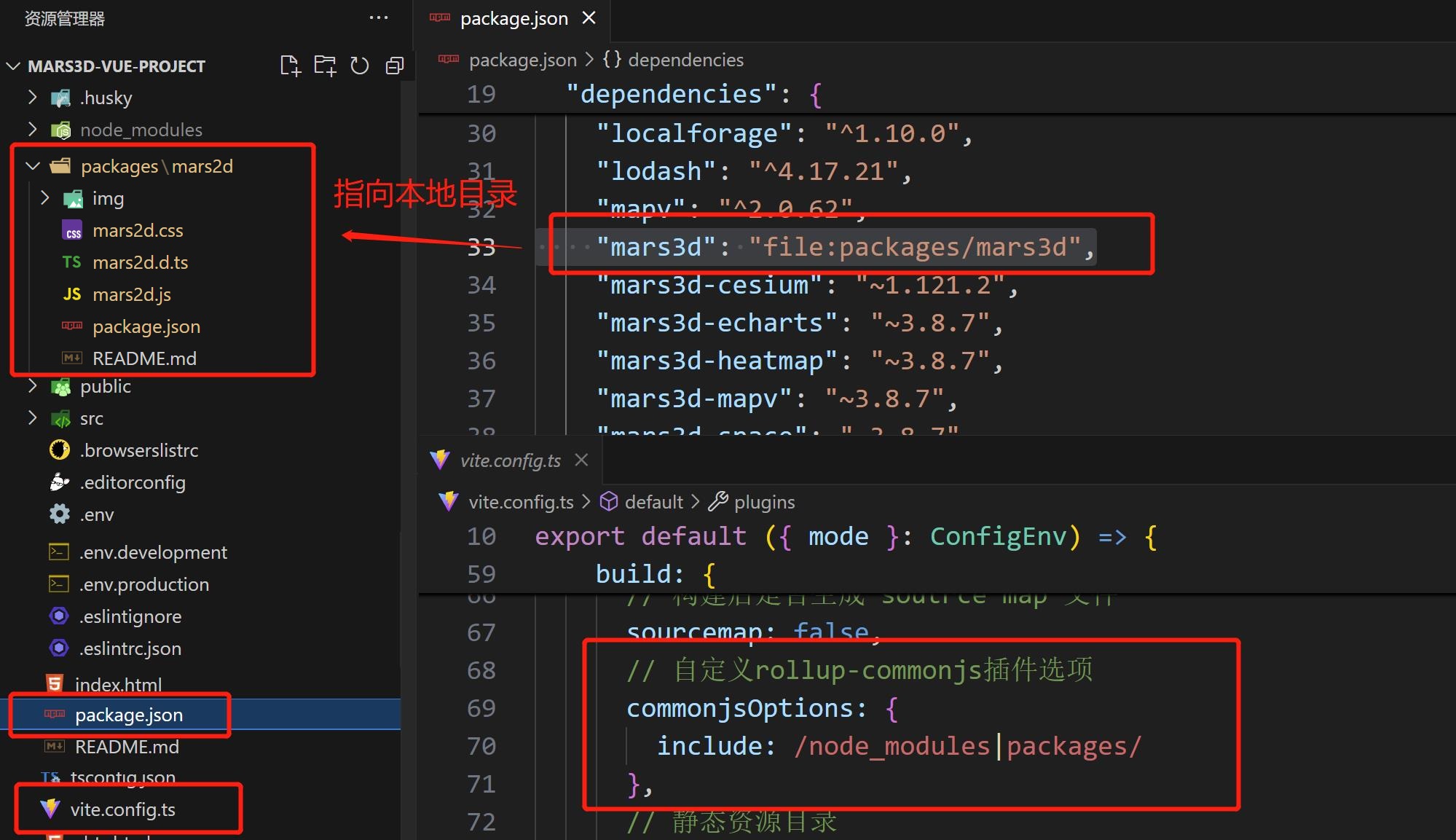Open vite.config.ts in the explorer
1456x840 pixels.
(122, 809)
